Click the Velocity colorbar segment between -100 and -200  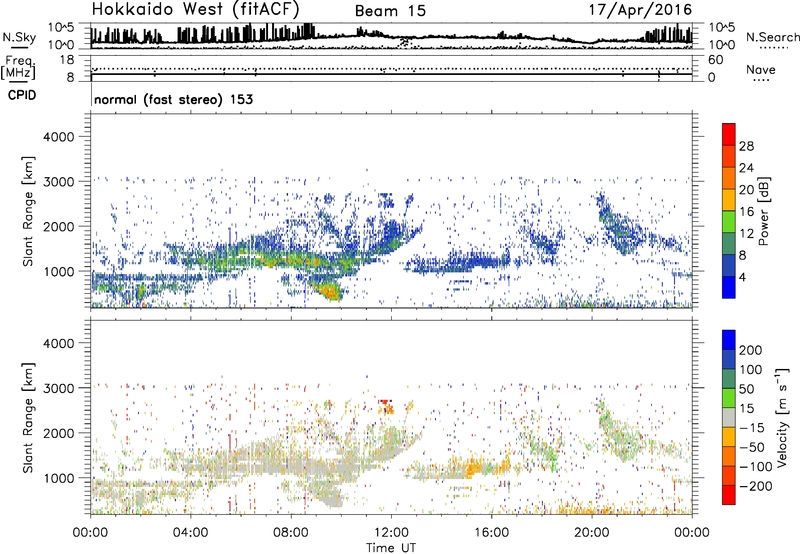[x=729, y=475]
